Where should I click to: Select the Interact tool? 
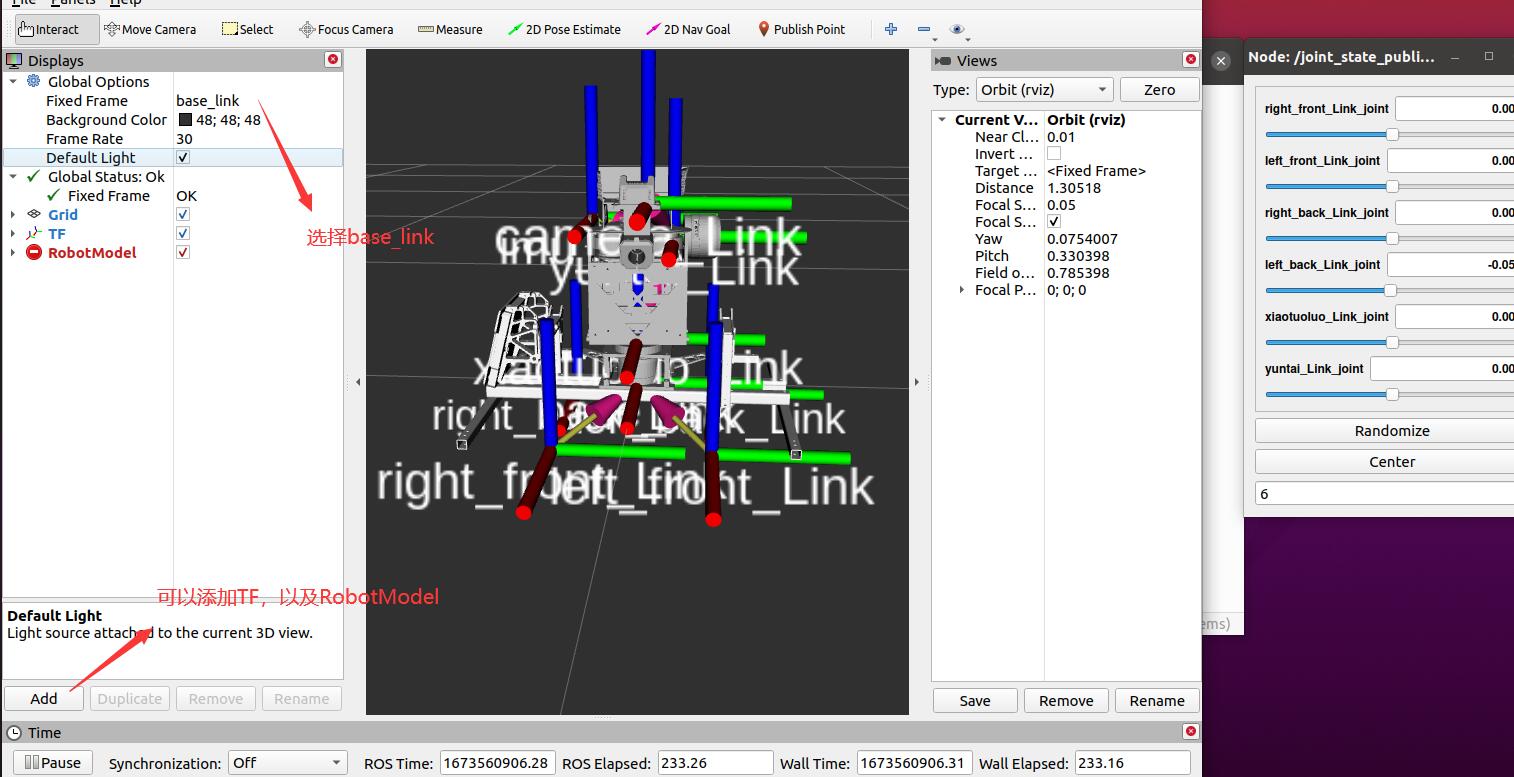pyautogui.click(x=49, y=29)
